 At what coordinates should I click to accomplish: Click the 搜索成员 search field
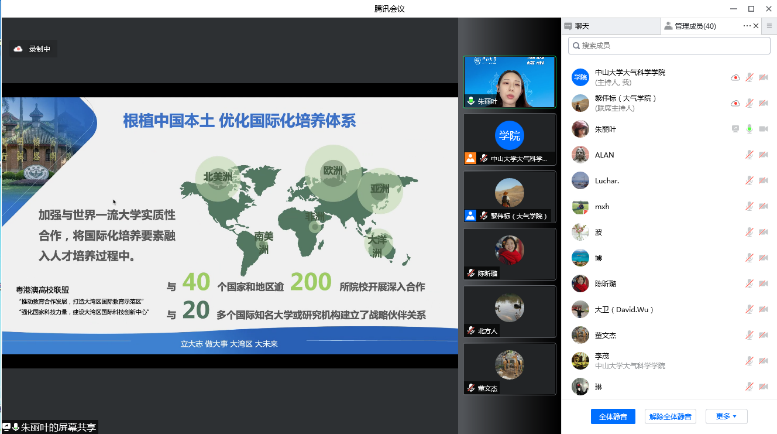[x=668, y=46]
